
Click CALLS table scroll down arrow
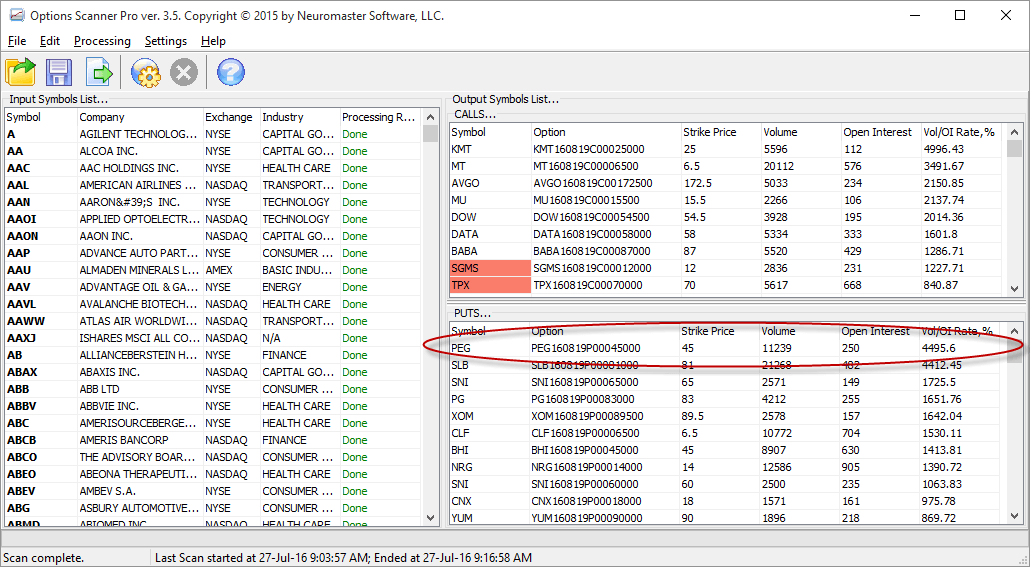pos(1015,288)
